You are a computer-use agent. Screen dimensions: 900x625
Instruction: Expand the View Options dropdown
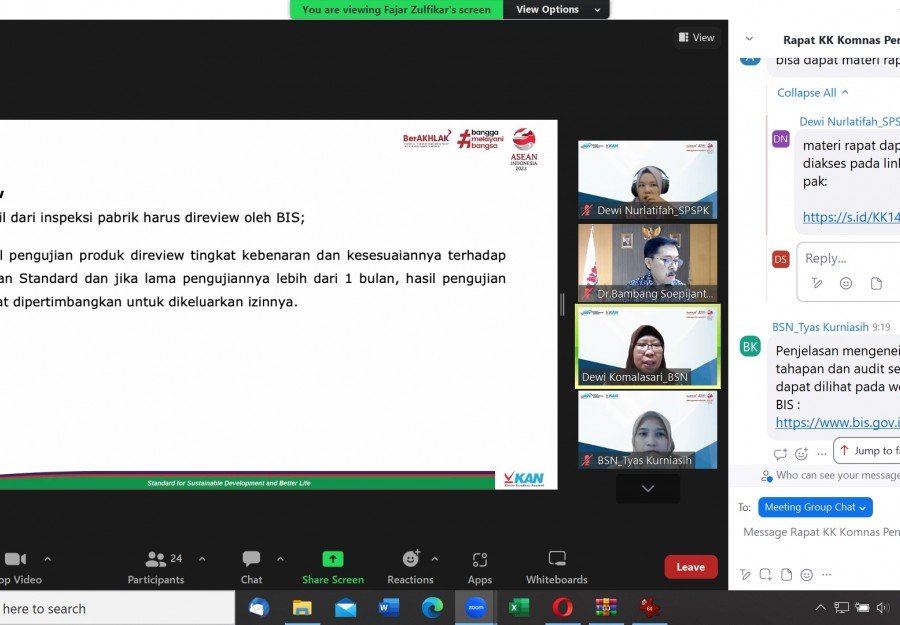(x=558, y=10)
